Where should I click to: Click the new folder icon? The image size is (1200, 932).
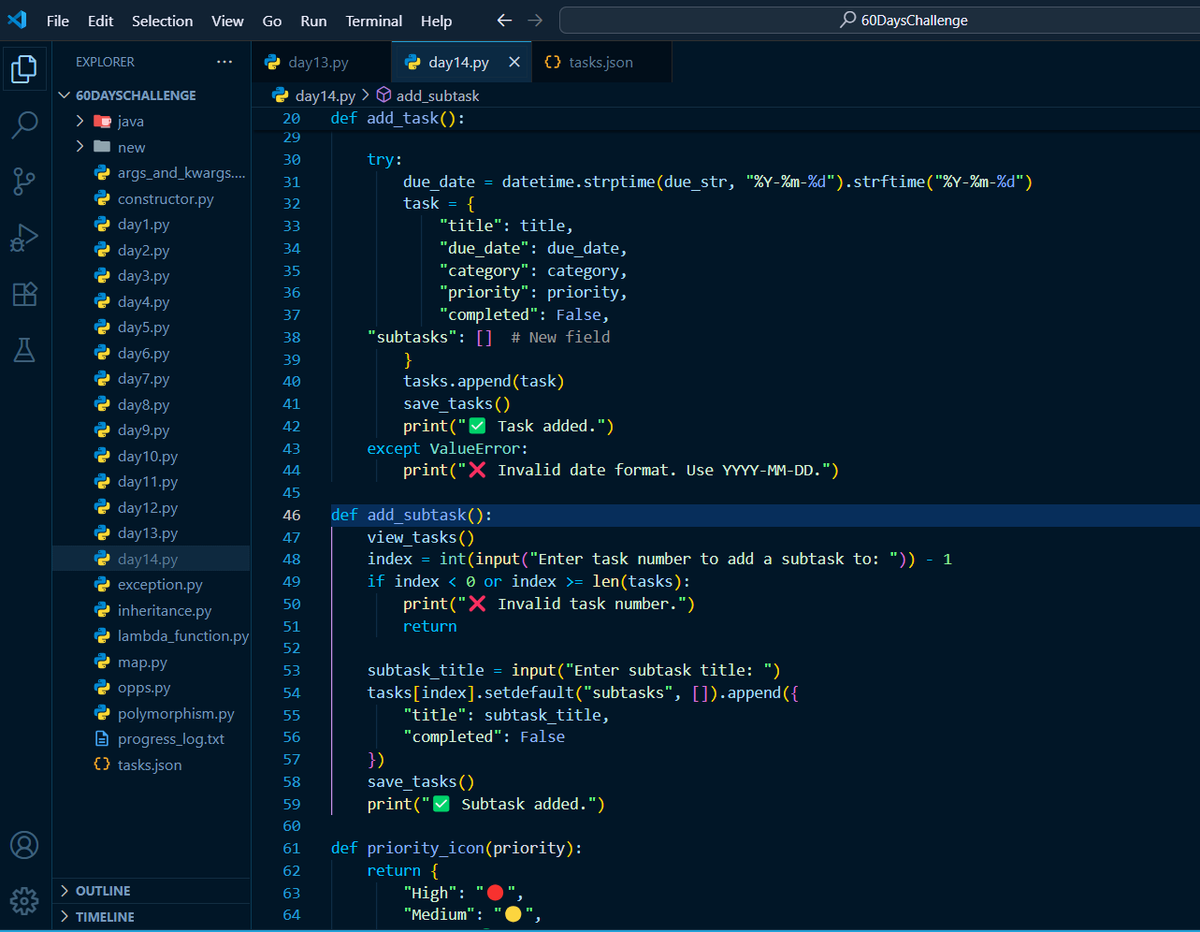(x=102, y=147)
